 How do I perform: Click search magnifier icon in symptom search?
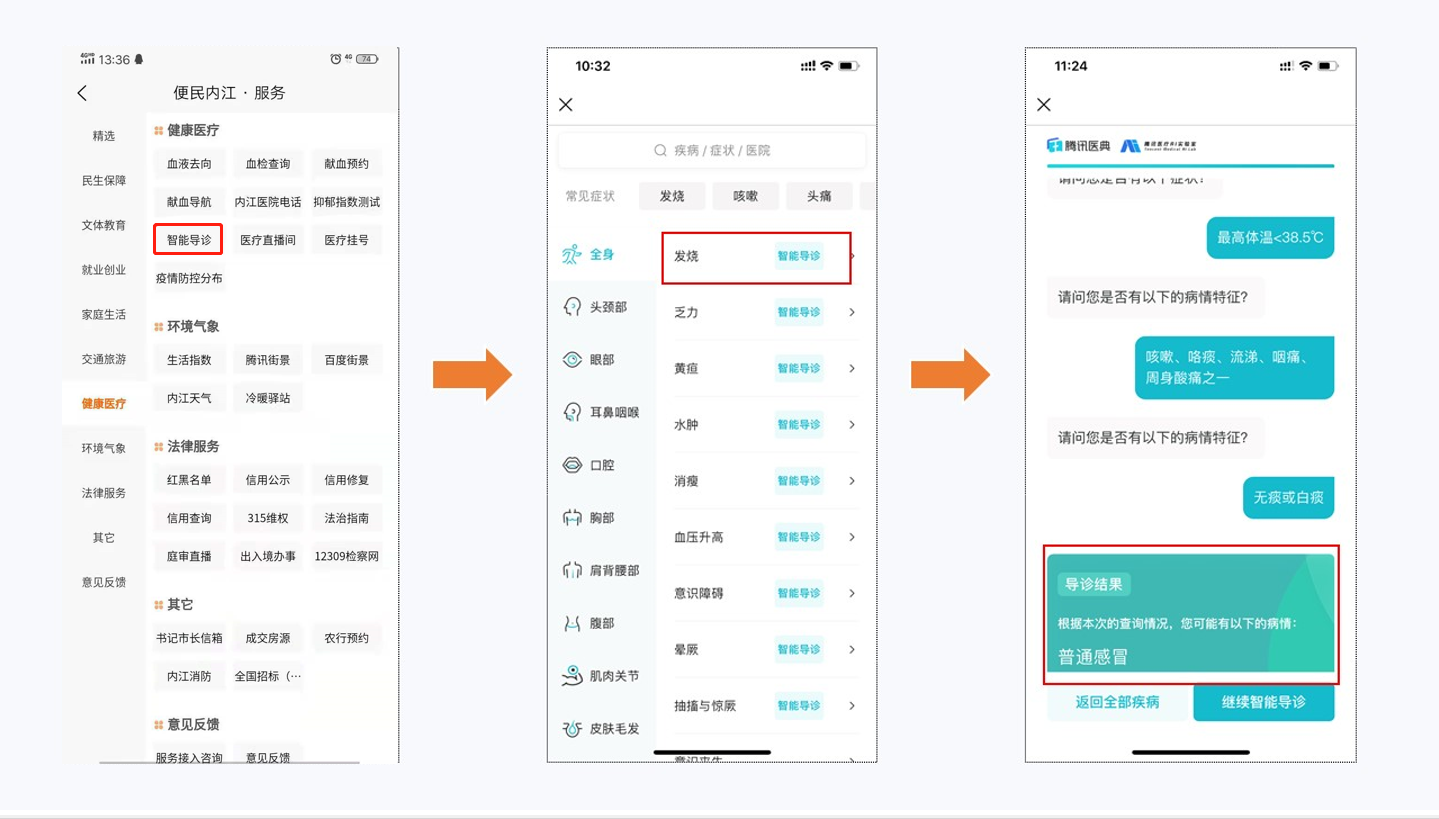(660, 150)
